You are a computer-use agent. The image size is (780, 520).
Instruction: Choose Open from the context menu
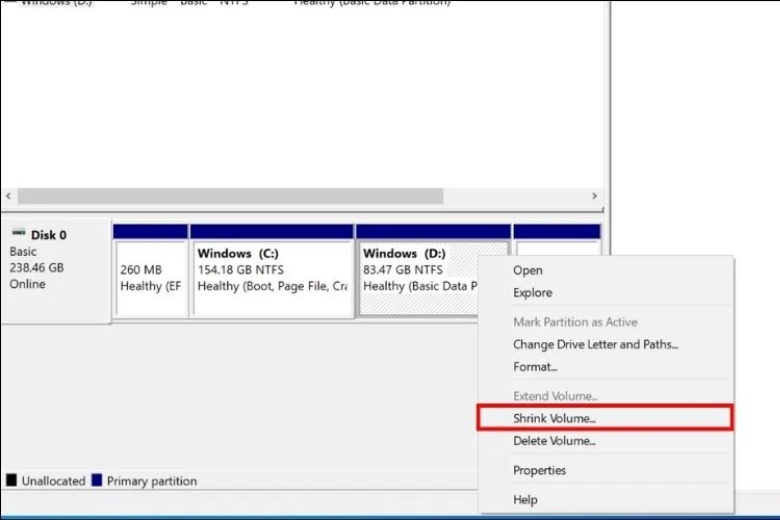click(528, 270)
